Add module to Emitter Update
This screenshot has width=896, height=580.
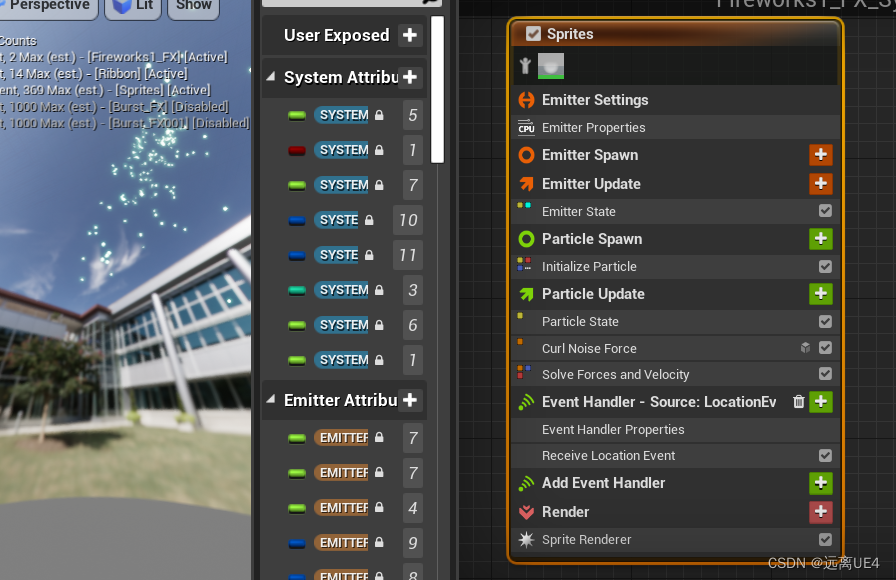tap(821, 183)
